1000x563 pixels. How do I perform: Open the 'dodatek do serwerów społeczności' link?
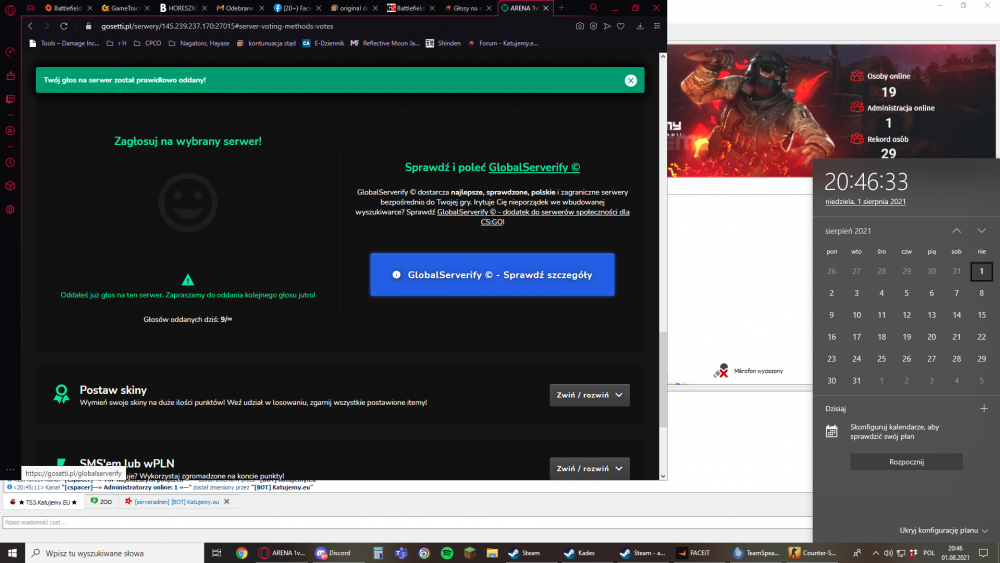tap(533, 217)
